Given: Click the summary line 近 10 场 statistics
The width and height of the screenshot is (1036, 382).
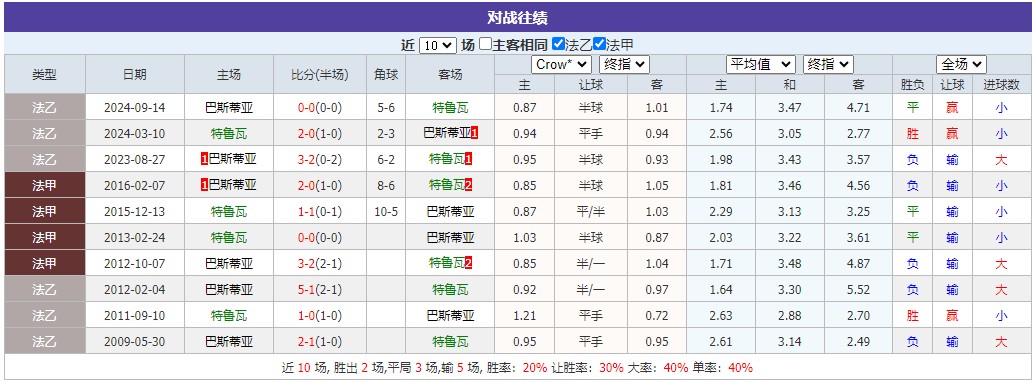Looking at the screenshot, I should click(517, 368).
